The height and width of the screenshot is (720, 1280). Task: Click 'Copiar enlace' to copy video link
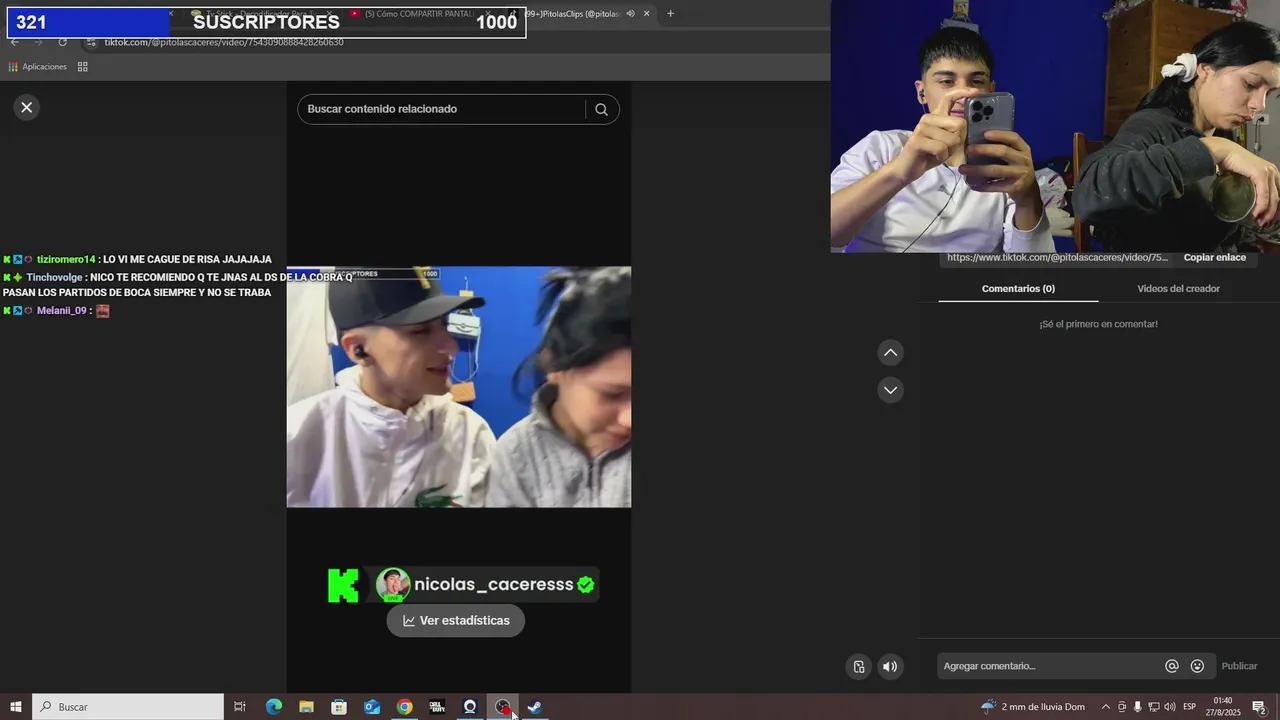[1214, 258]
